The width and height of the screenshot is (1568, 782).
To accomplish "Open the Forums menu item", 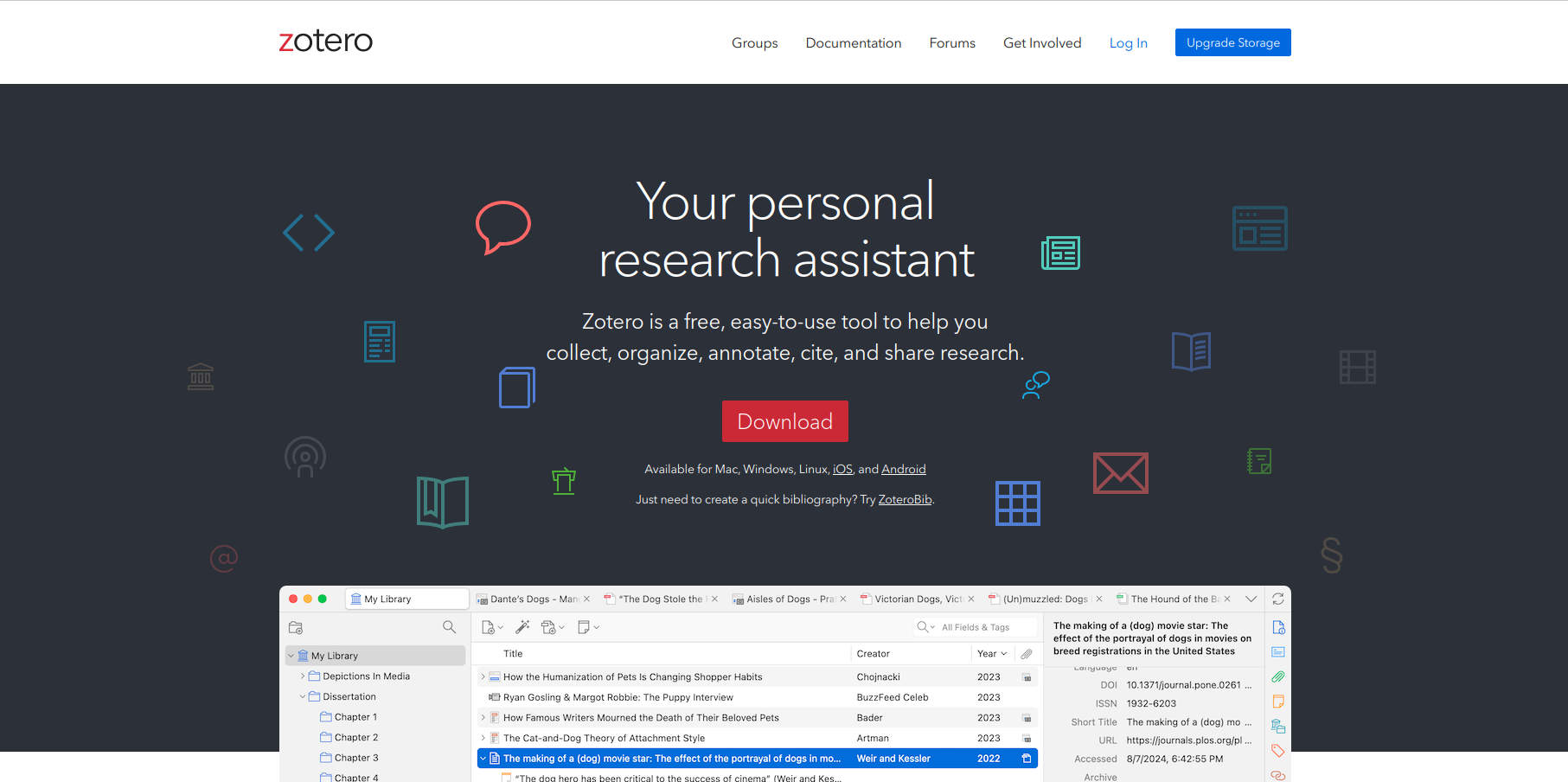I will (x=951, y=42).
